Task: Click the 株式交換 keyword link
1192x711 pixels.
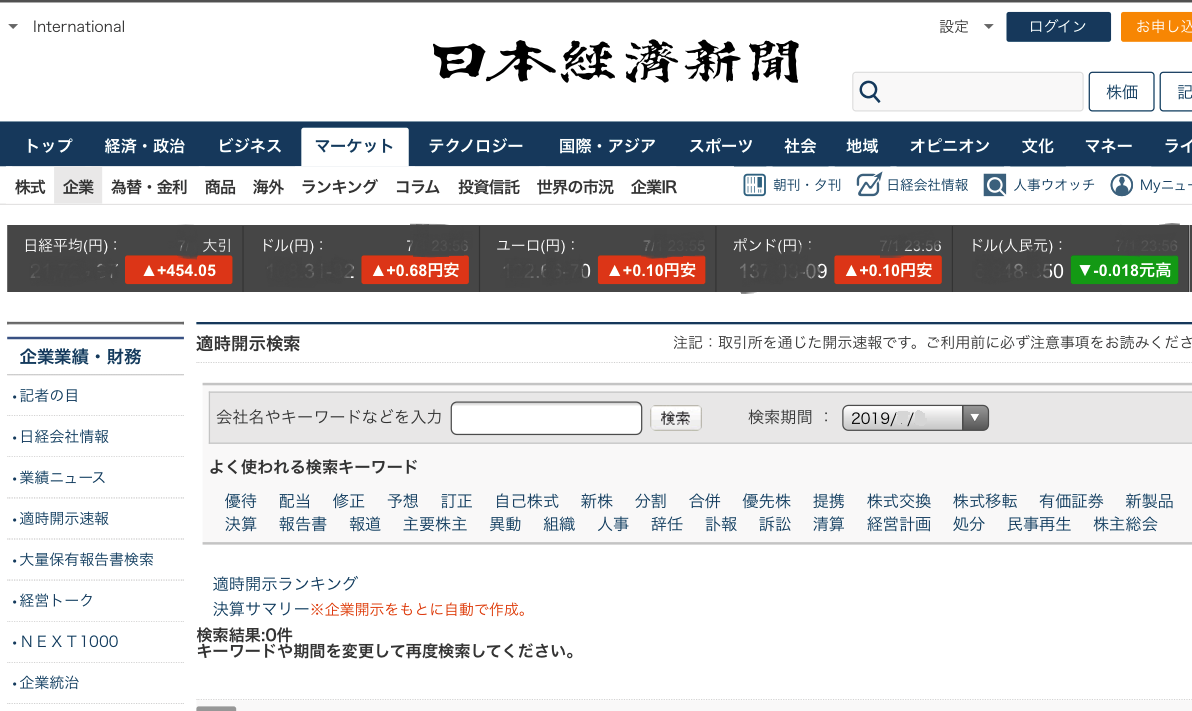Action: pos(899,501)
